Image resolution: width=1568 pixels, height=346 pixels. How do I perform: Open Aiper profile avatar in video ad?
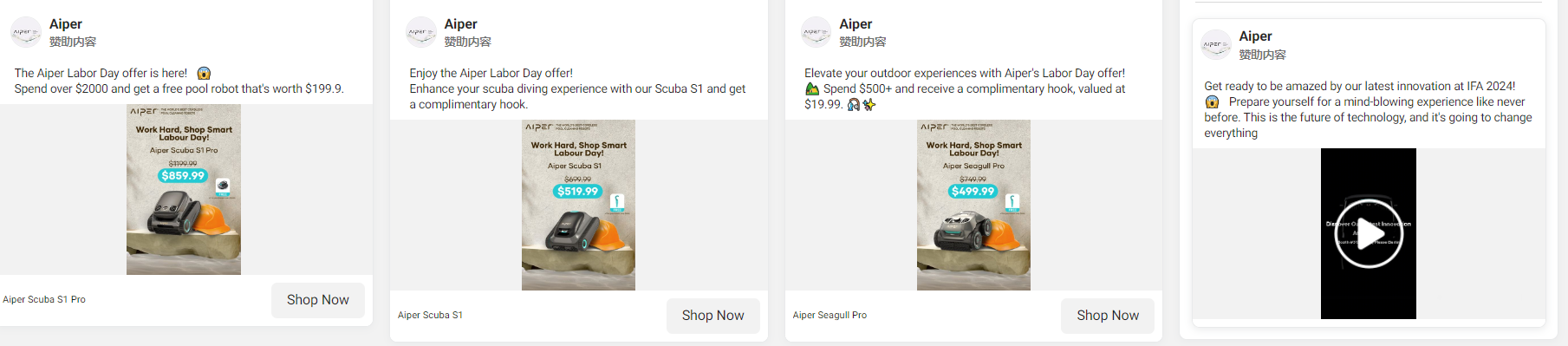1216,44
